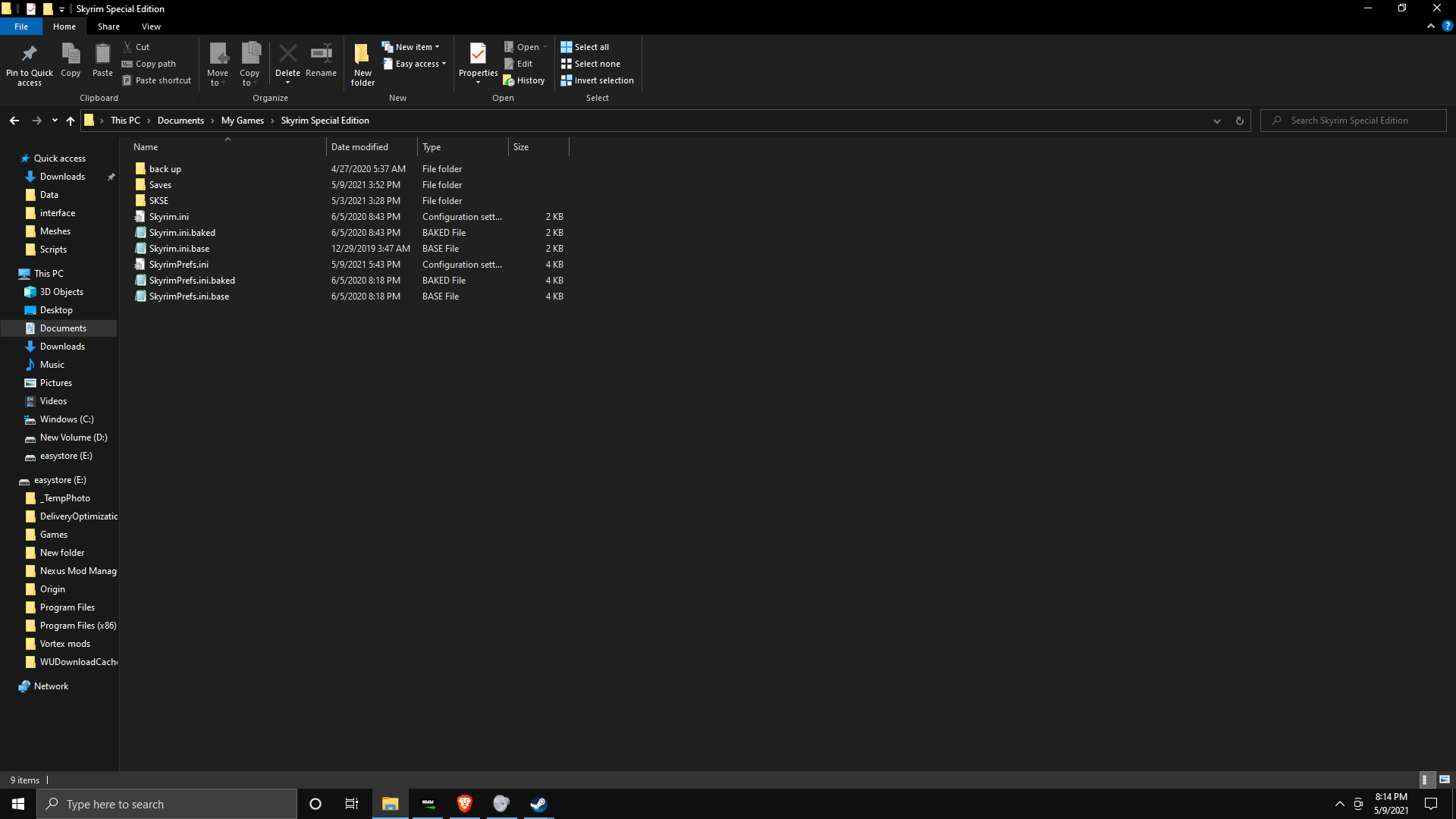Refresh the current folder view
Screen dimensions: 1456x819
[1240, 121]
